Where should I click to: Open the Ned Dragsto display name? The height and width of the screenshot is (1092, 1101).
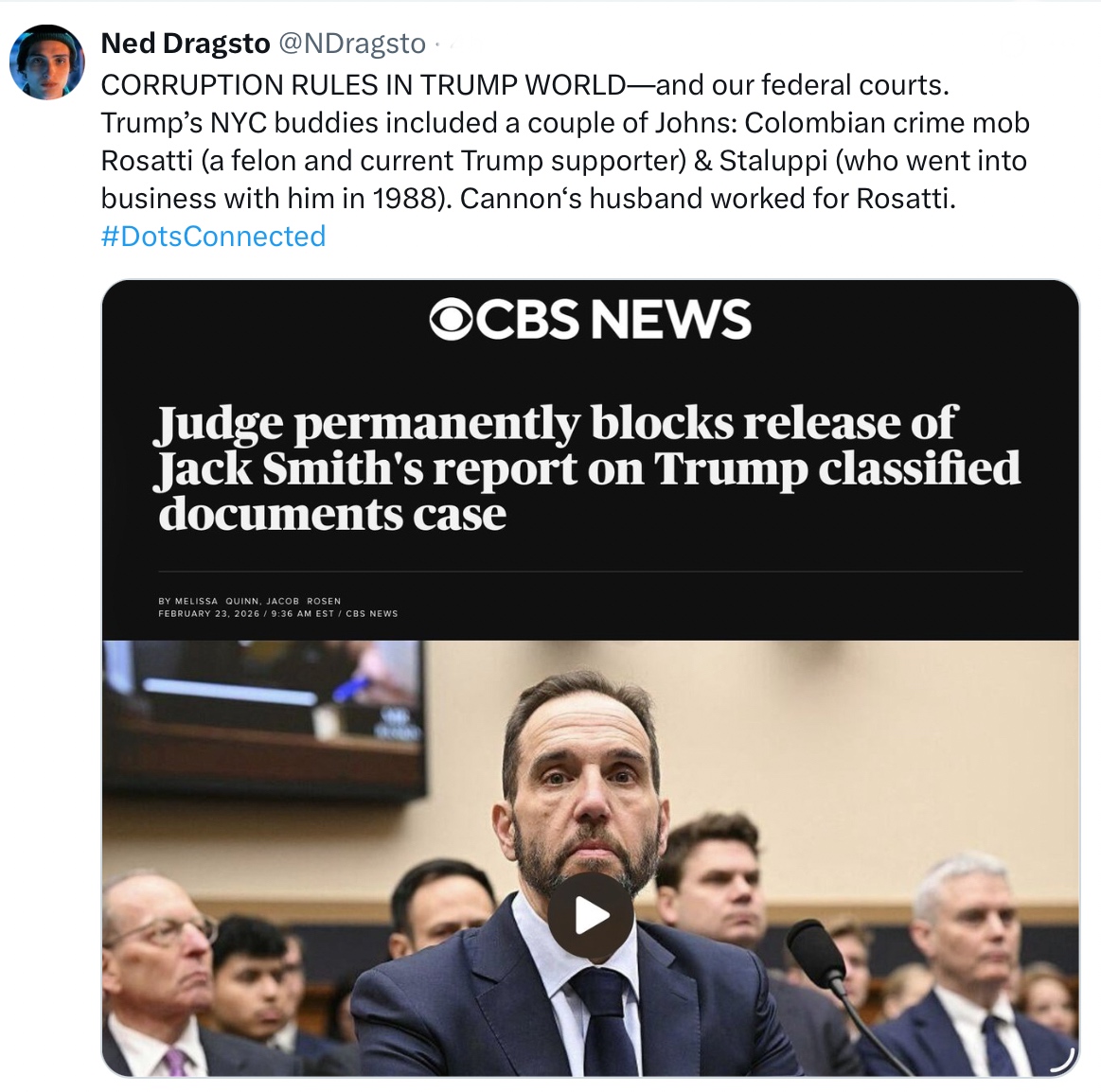pos(186,44)
